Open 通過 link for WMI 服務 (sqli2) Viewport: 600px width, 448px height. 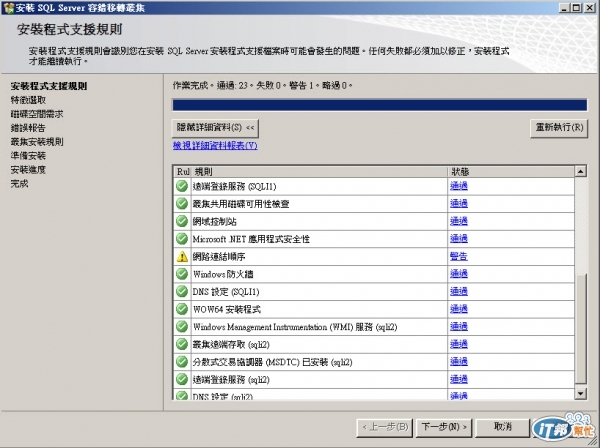[x=459, y=327]
